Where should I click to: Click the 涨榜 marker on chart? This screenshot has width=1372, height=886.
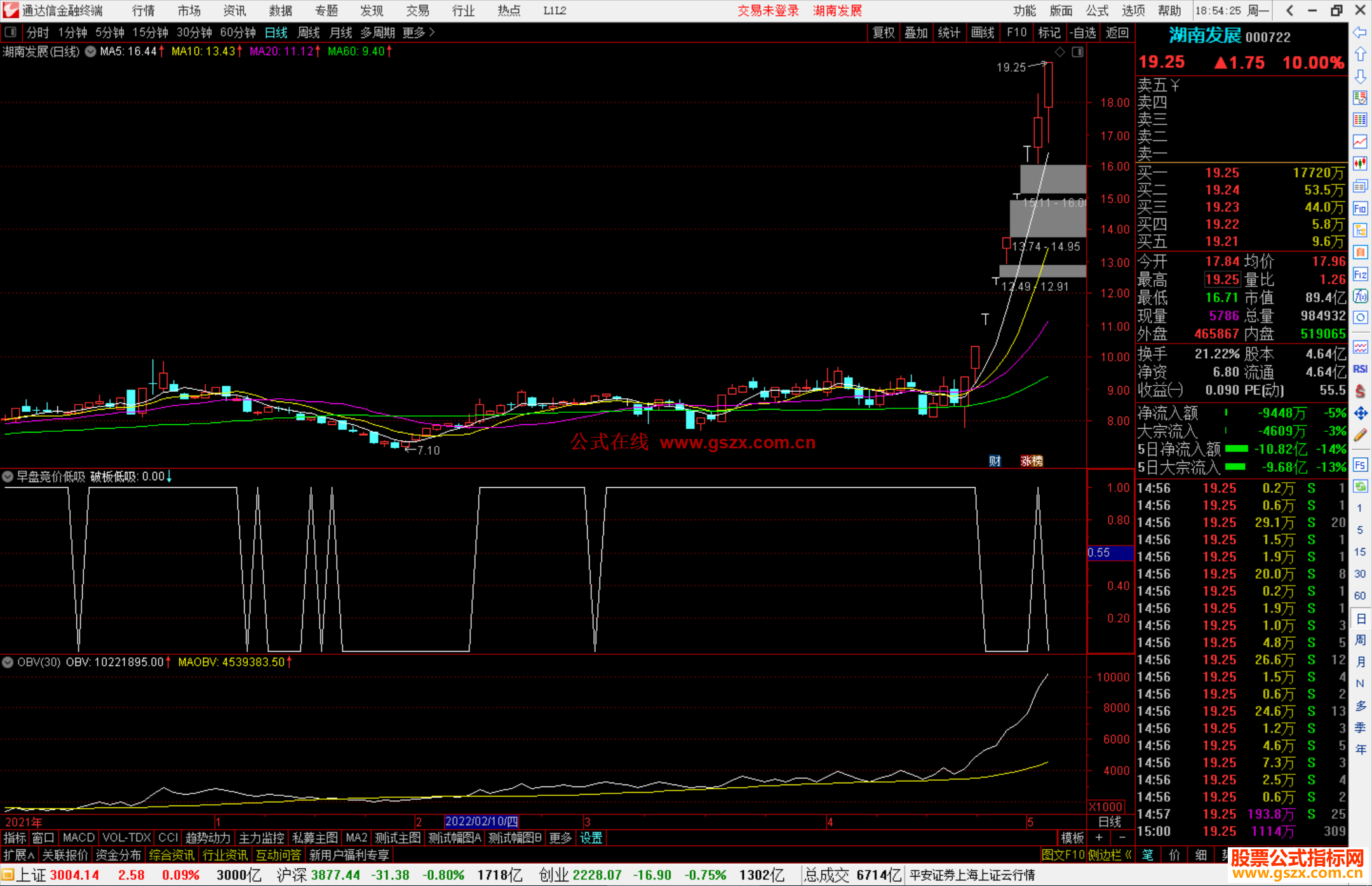pyautogui.click(x=1032, y=461)
